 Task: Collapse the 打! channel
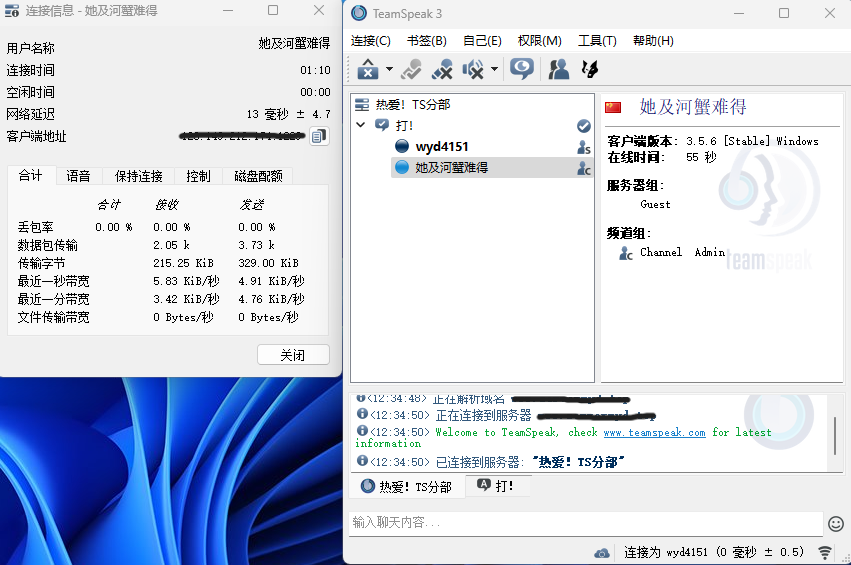[360, 125]
